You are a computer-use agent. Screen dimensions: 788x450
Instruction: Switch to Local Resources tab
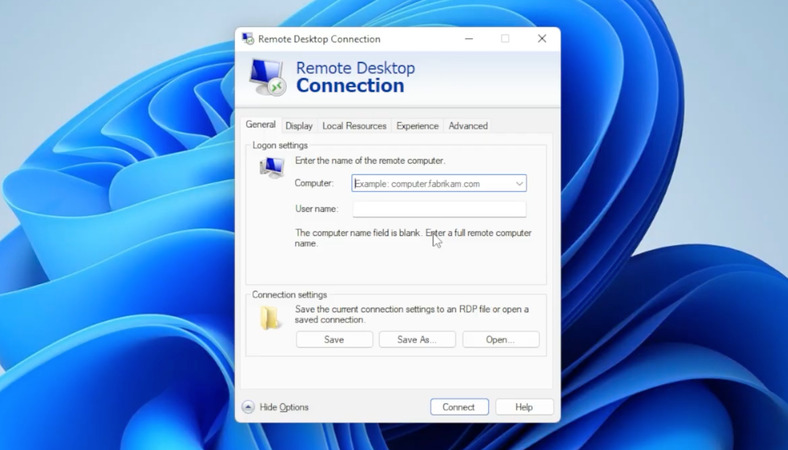click(x=354, y=126)
